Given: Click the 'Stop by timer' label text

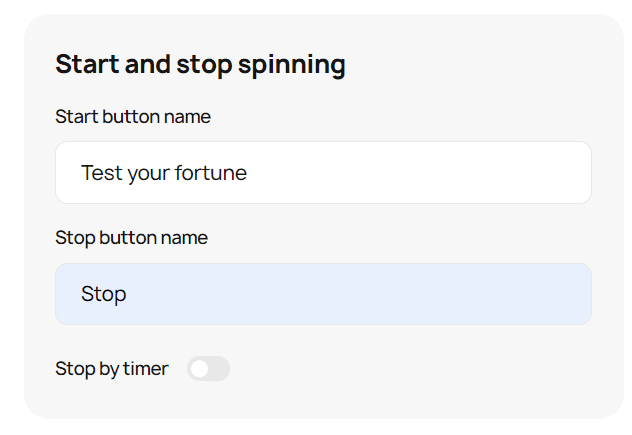Looking at the screenshot, I should pos(112,369).
